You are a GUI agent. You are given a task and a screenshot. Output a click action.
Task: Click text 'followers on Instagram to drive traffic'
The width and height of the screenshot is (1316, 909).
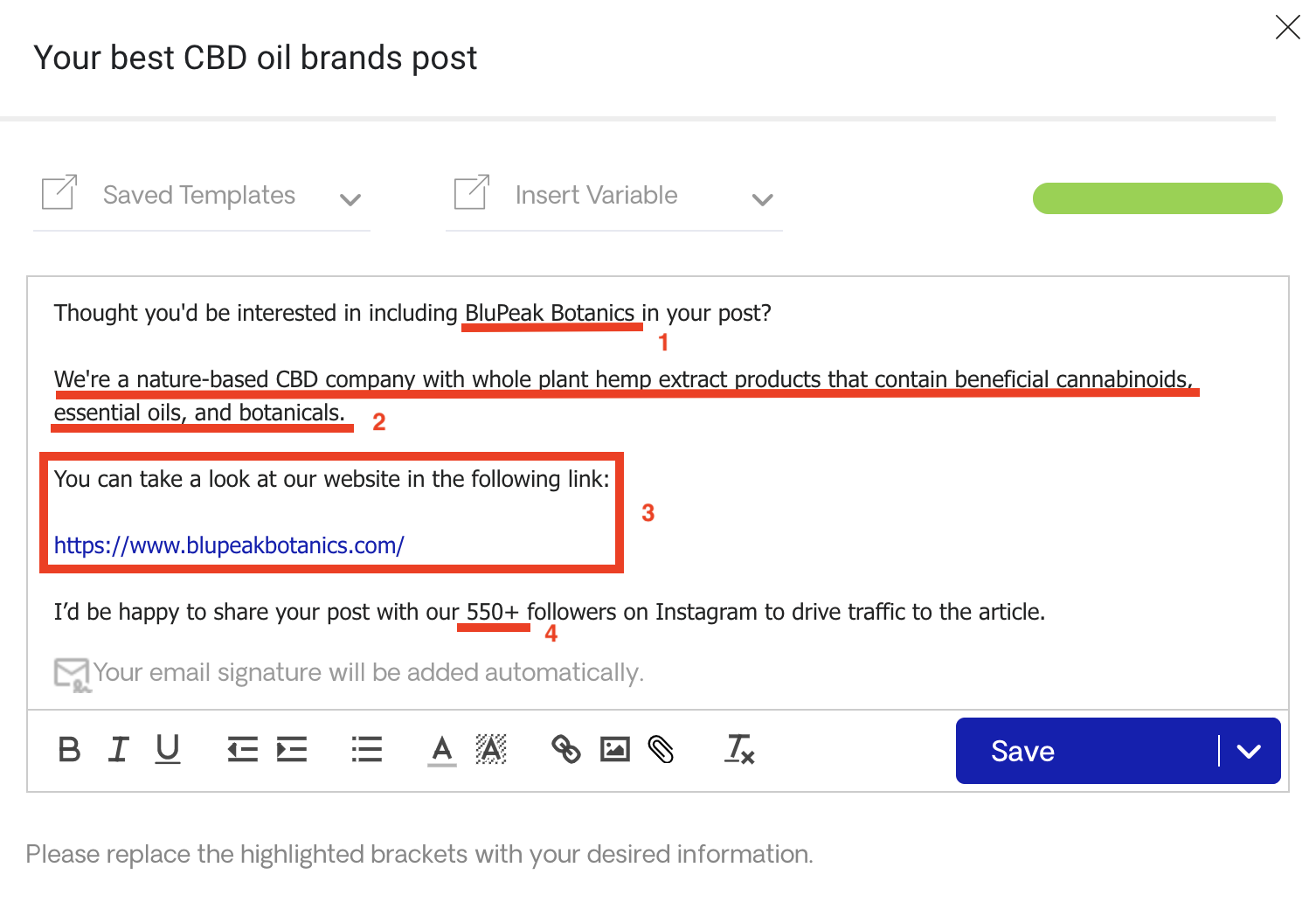[x=716, y=612]
